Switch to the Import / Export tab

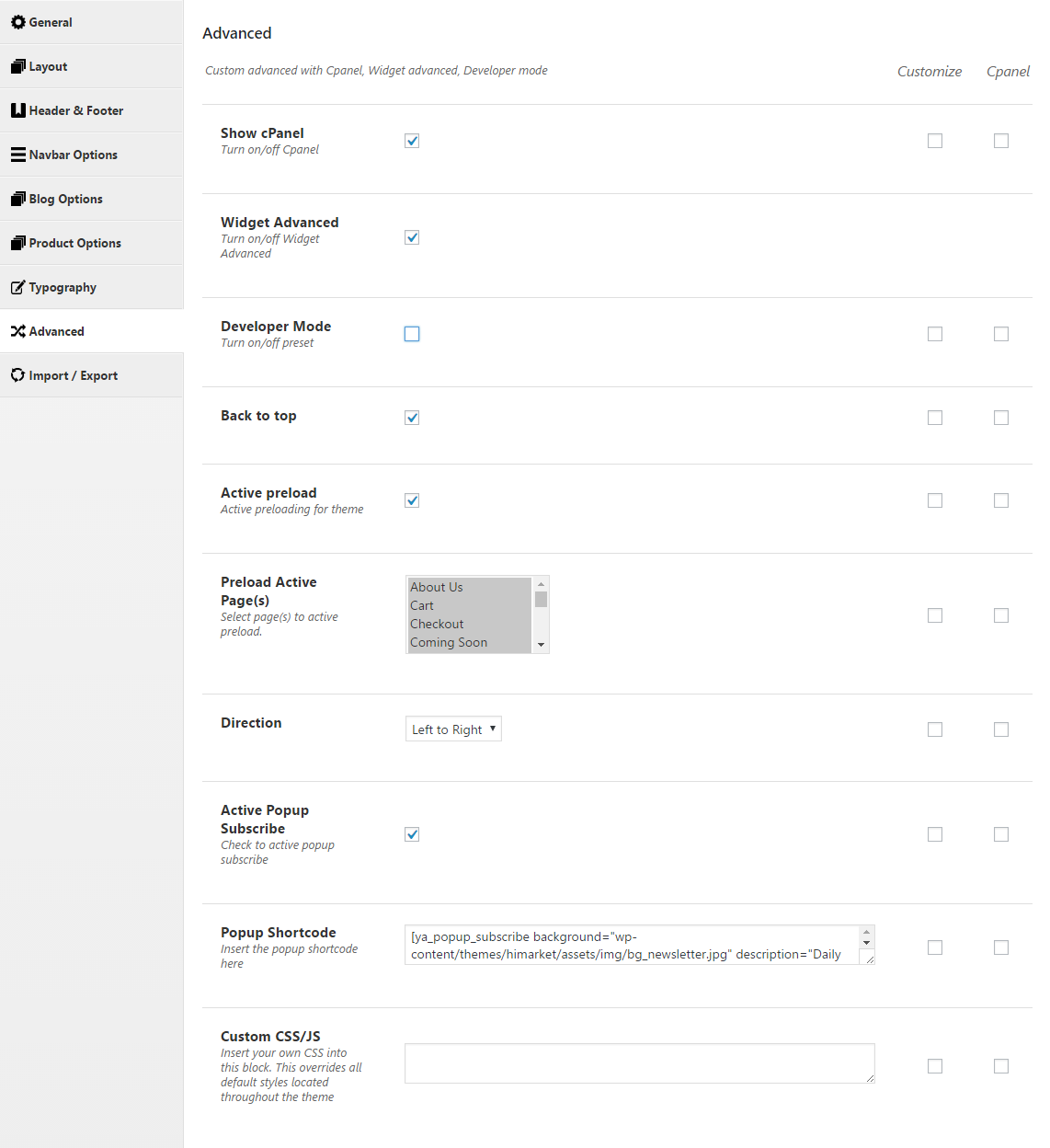[92, 375]
